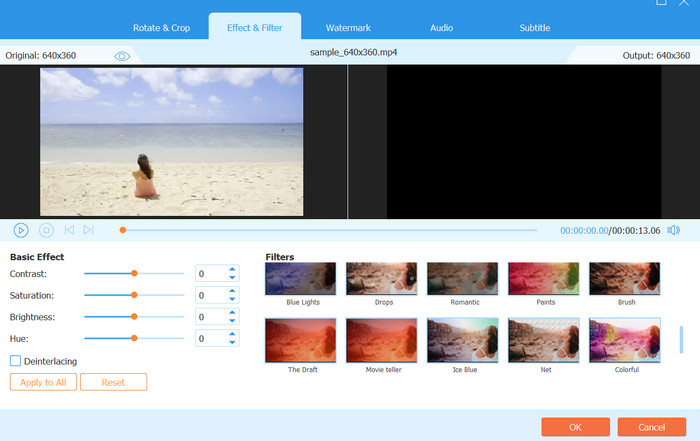Jump to previous frame icon
The image size is (700, 441).
click(x=69, y=230)
